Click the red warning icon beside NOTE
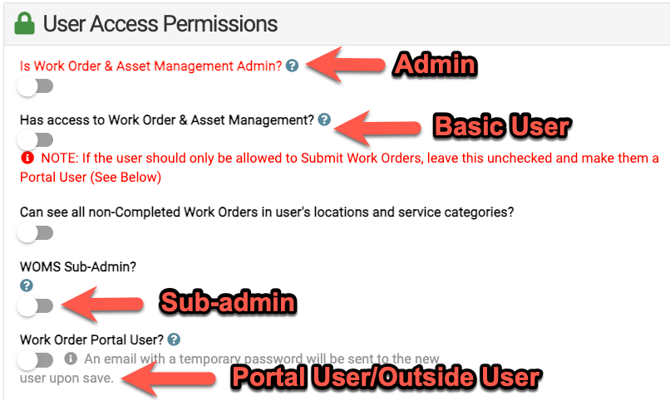 click(27, 160)
